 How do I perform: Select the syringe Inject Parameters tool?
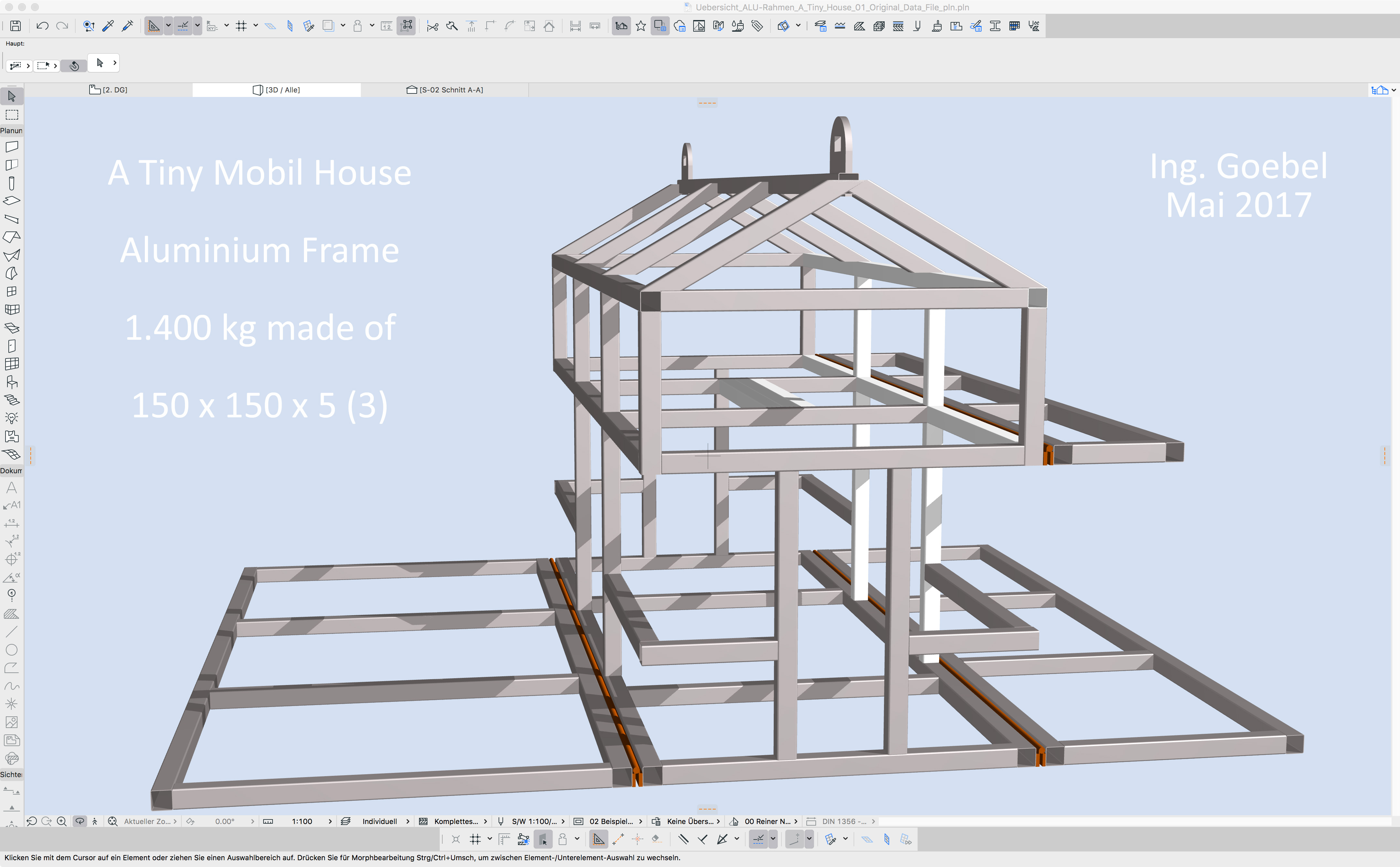point(127,26)
